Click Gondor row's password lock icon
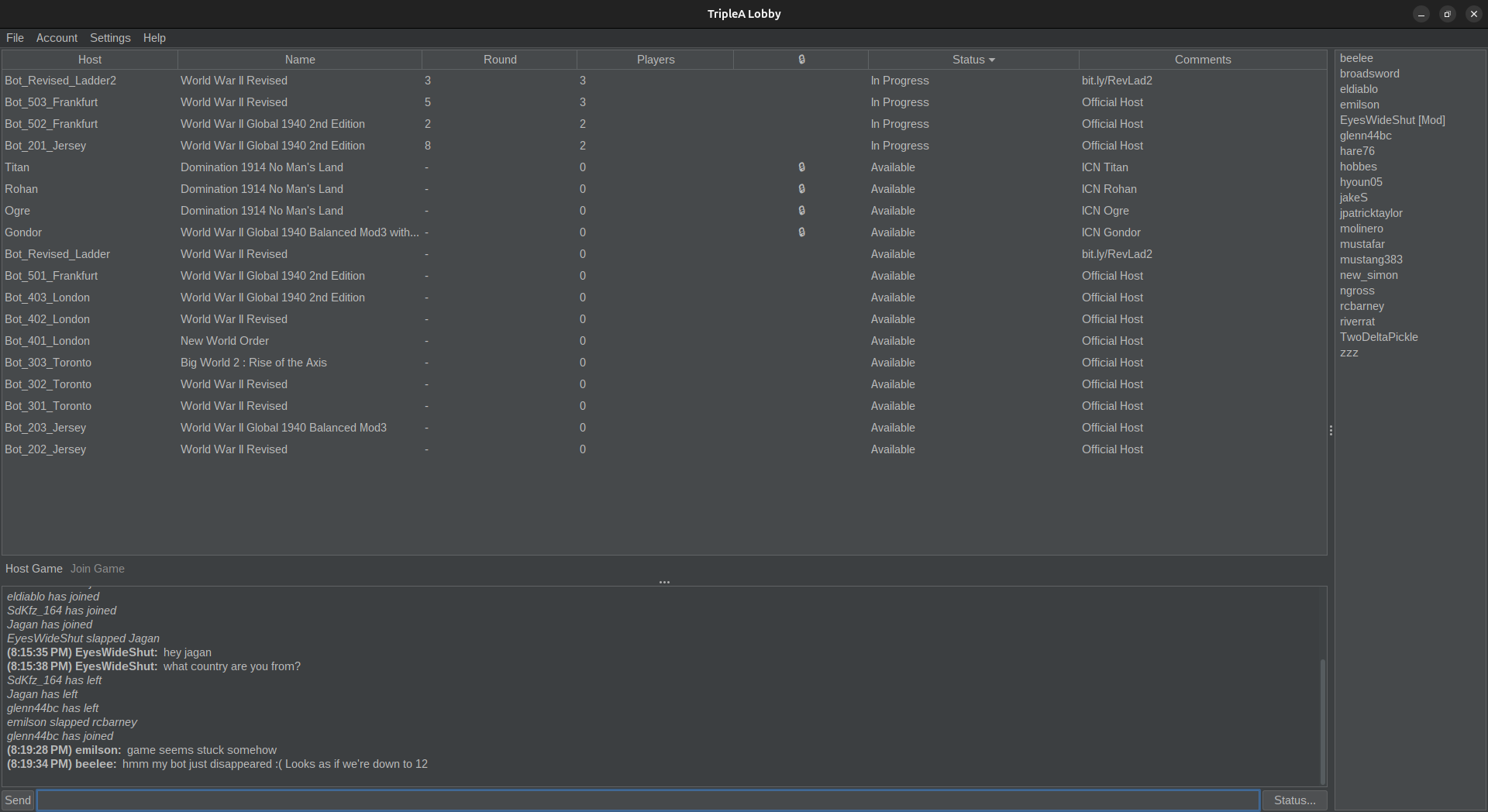The width and height of the screenshot is (1488, 812). [801, 232]
